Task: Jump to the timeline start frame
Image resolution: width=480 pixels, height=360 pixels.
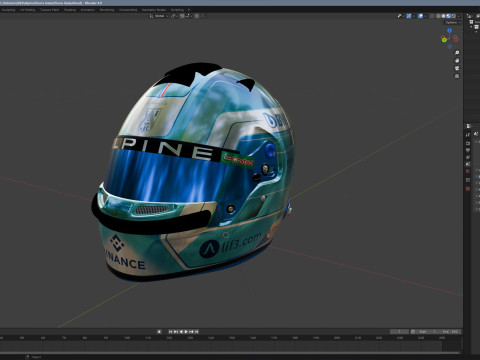Action: tap(170, 332)
